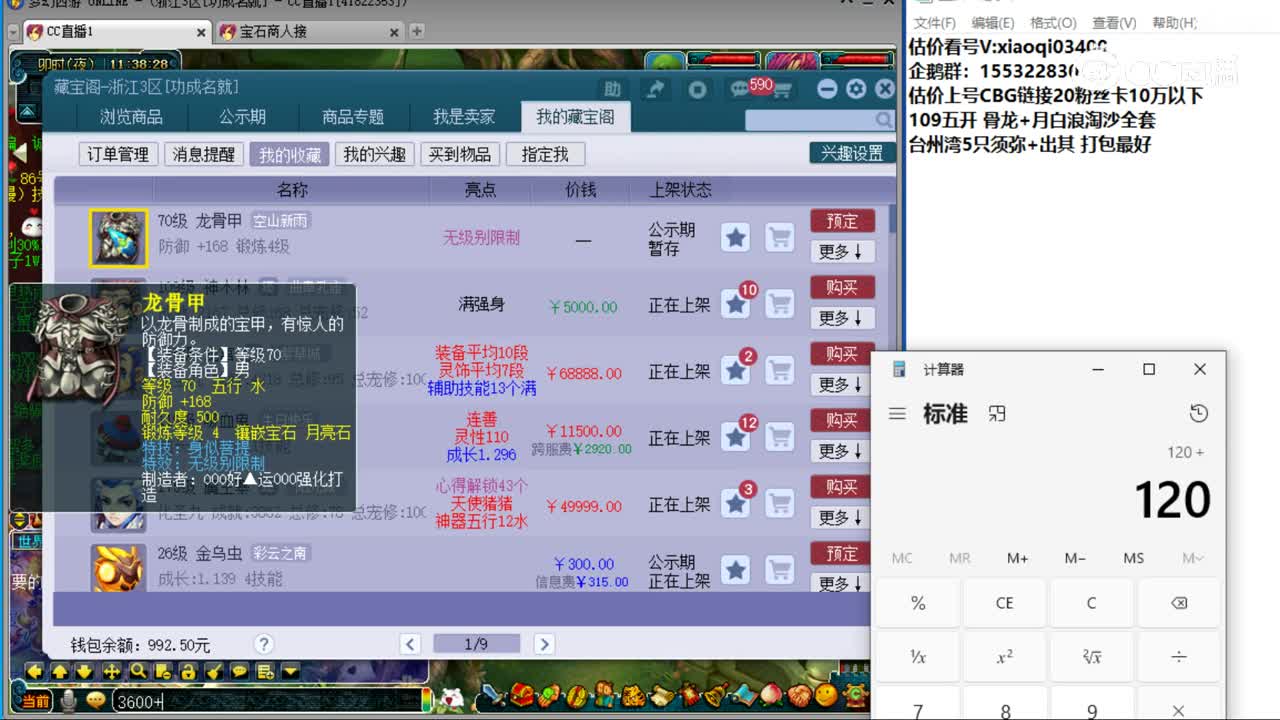Screen dimensions: 1280x720
Task: Open 更多 dropdown for the 70级 龙骨甲 listing
Action: click(x=841, y=253)
